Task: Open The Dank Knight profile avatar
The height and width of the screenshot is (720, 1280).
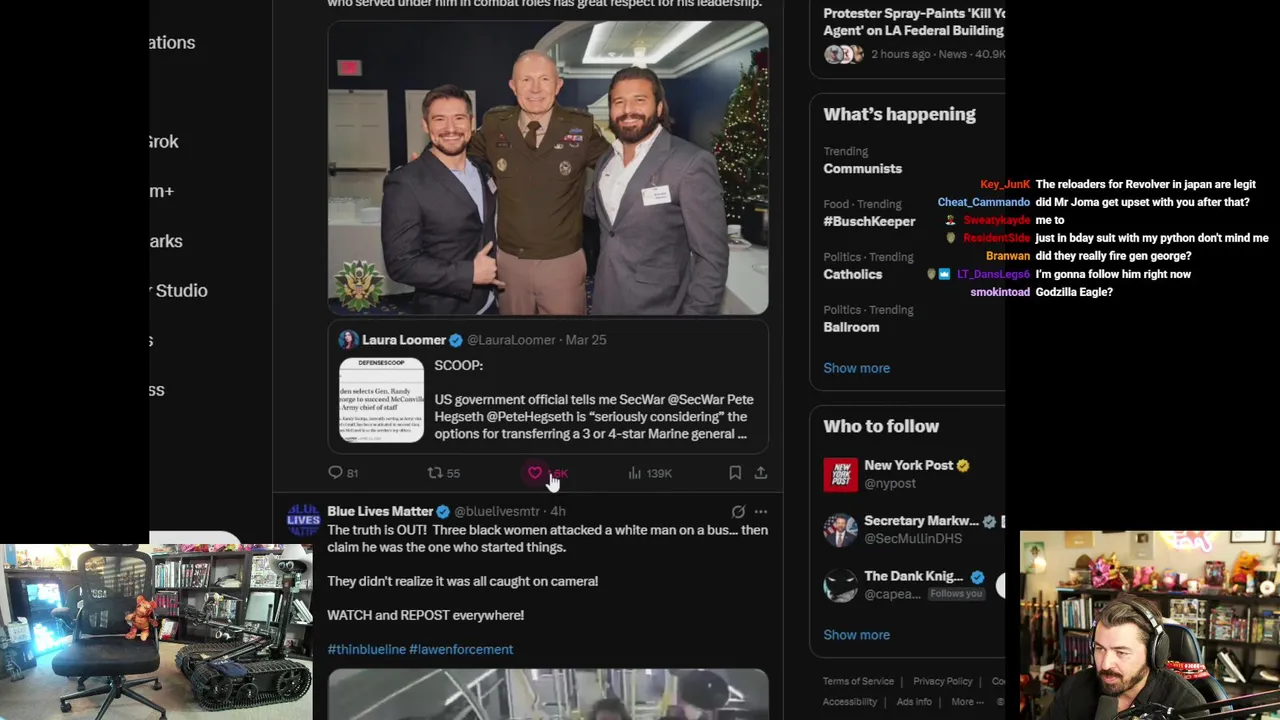Action: click(x=840, y=585)
